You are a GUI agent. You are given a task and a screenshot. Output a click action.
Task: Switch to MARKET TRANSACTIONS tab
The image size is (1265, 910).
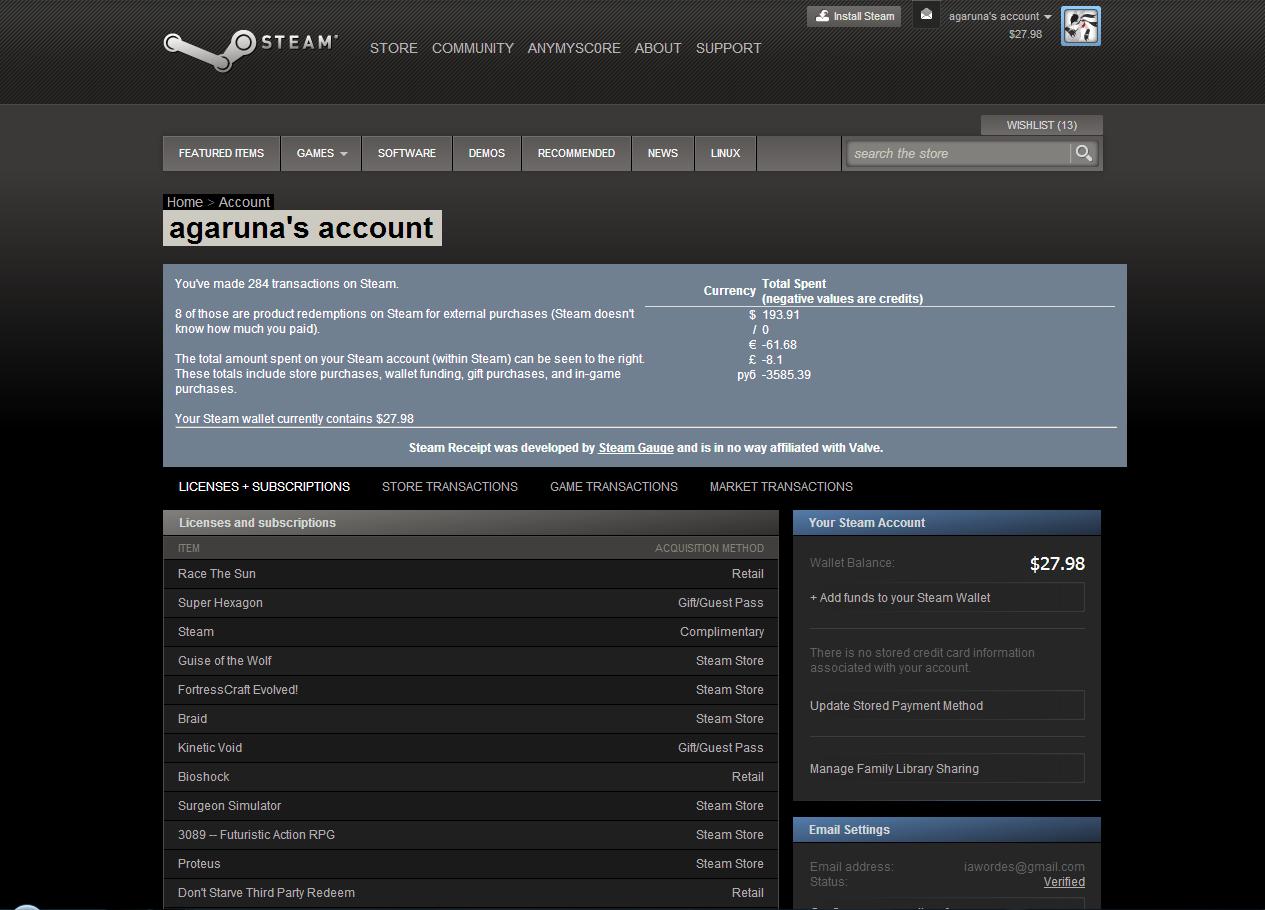[781, 487]
